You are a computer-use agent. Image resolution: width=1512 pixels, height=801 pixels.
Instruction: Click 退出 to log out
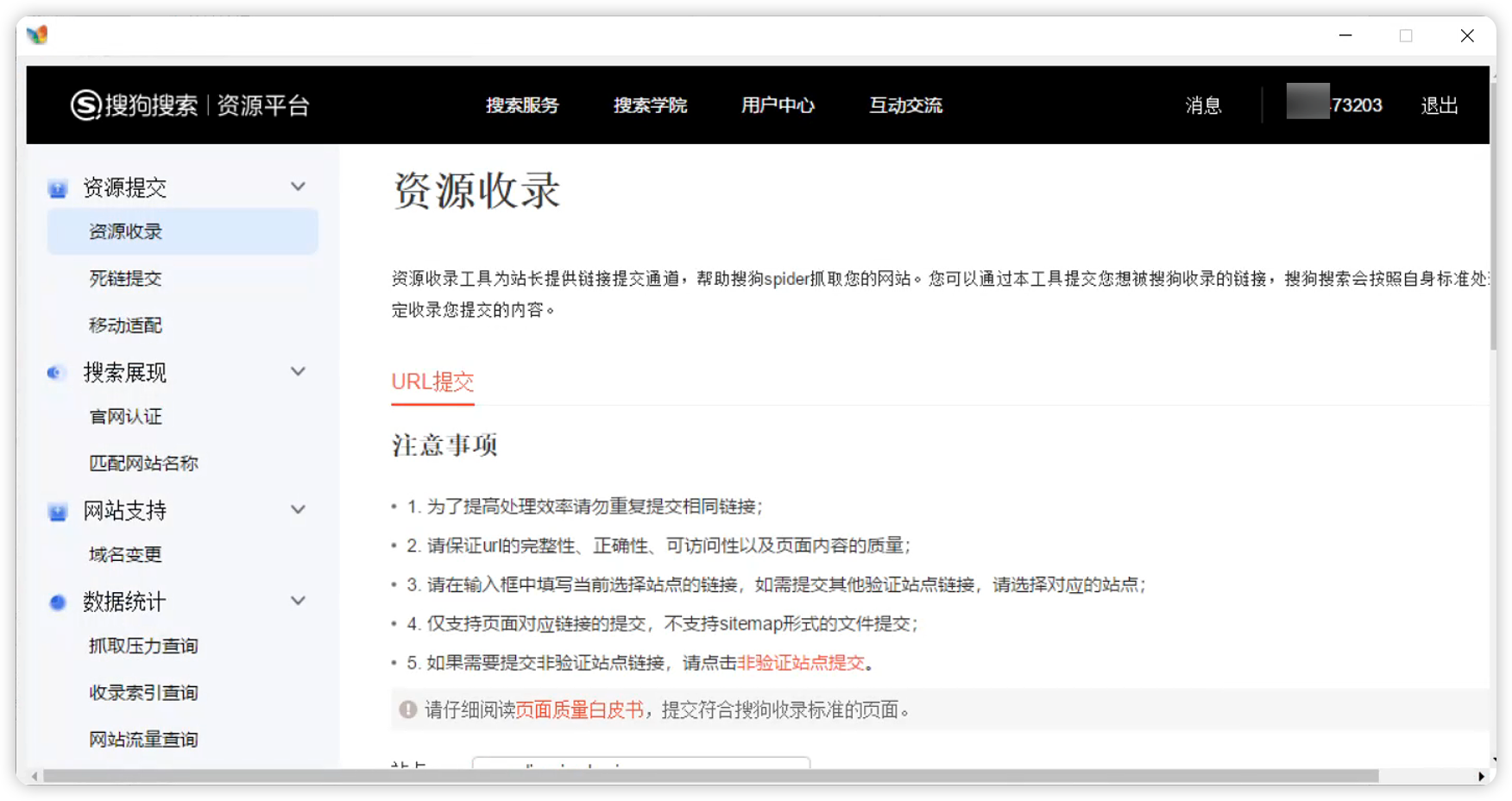[1440, 105]
